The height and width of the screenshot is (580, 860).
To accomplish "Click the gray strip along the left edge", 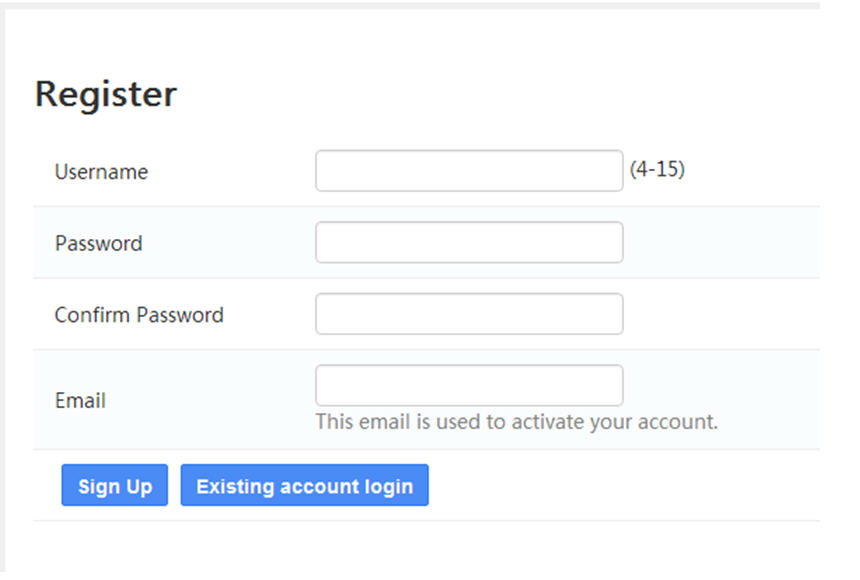I will point(2,291).
